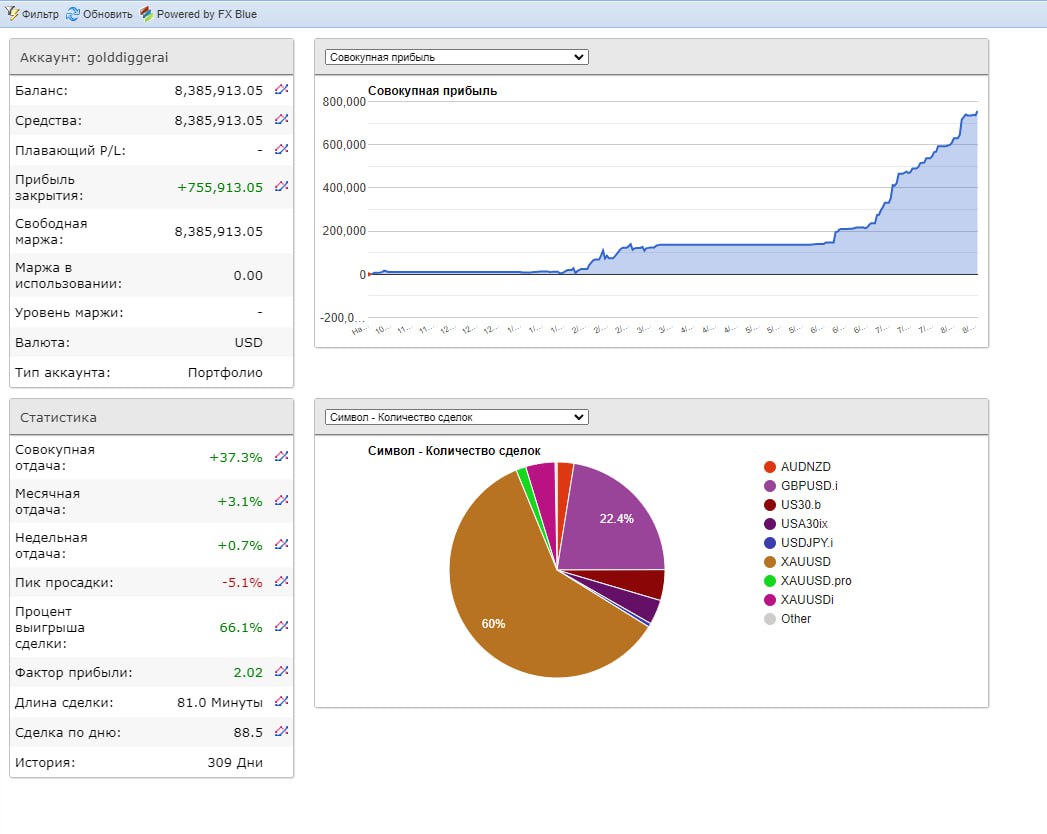Click the AUDNZD legend color dot
1047x834 pixels.
coord(770,467)
